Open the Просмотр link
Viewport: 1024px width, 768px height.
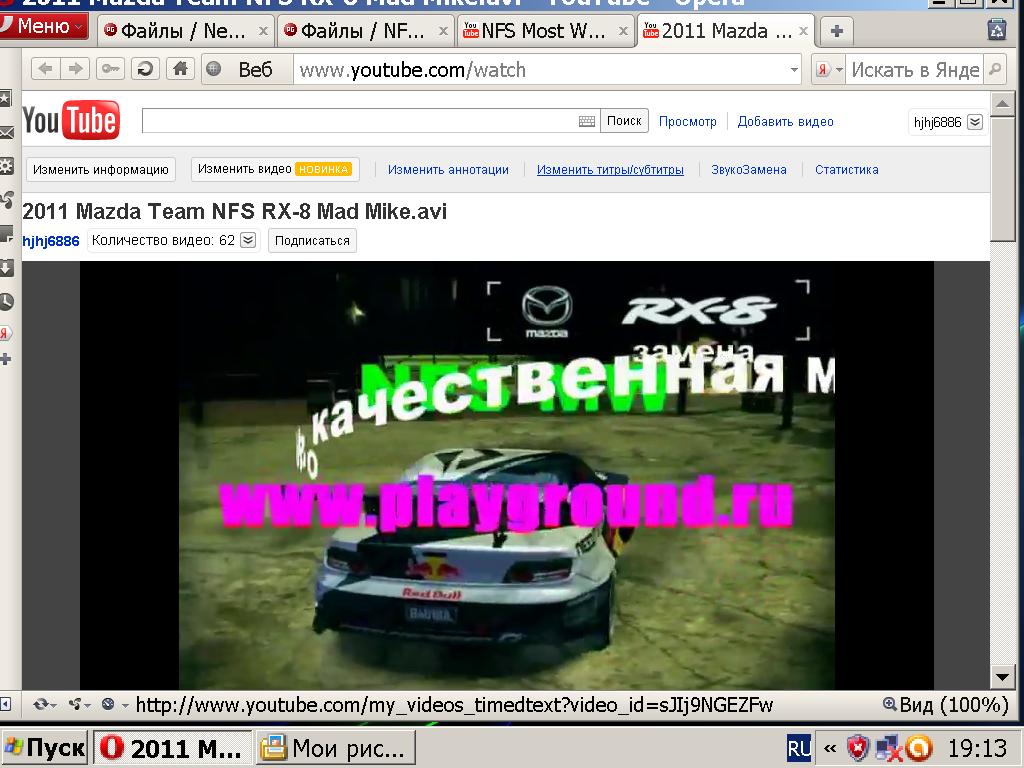687,121
